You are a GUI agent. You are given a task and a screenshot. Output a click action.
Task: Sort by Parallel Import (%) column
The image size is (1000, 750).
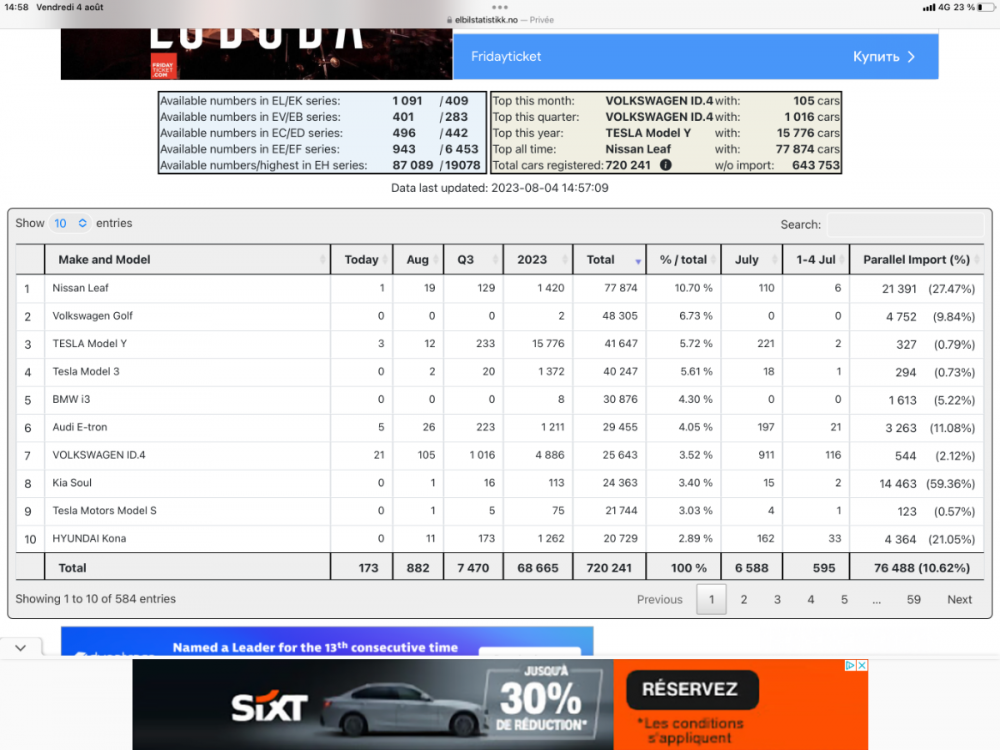(916, 260)
